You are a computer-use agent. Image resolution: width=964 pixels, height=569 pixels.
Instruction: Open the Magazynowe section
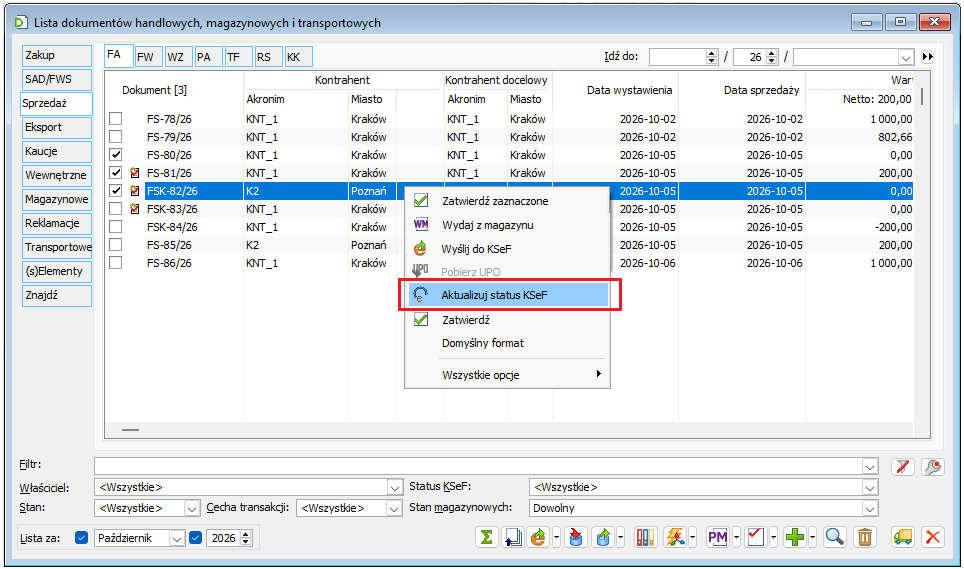point(57,199)
